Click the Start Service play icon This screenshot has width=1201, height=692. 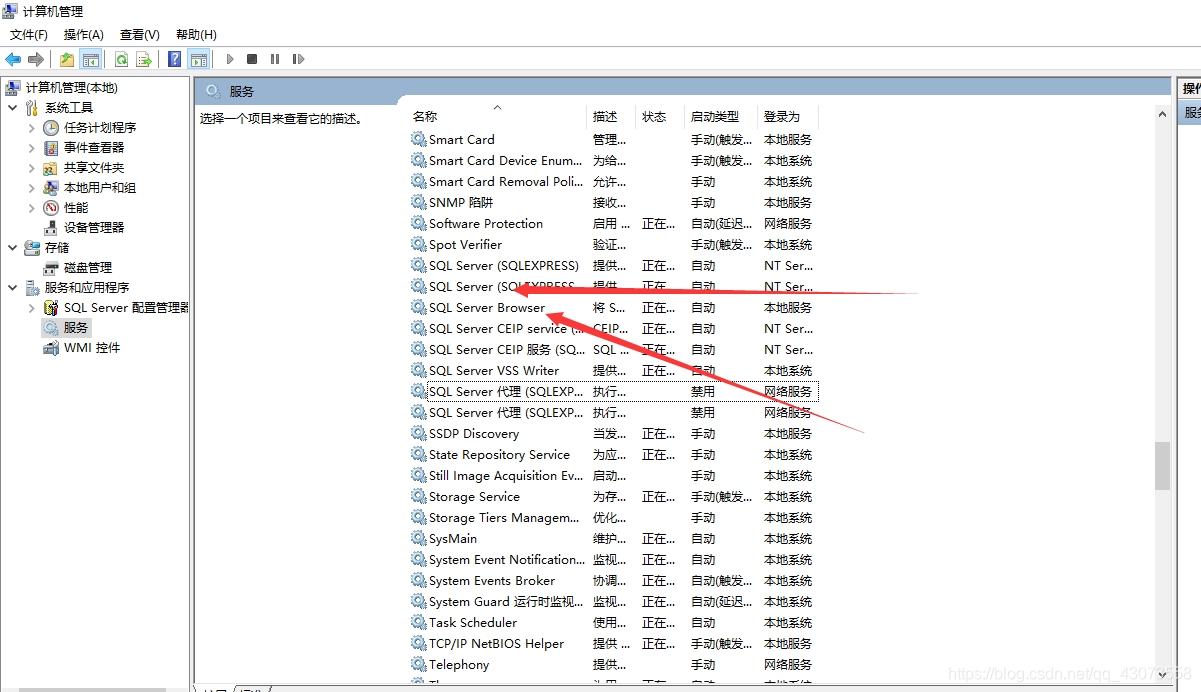pyautogui.click(x=230, y=59)
